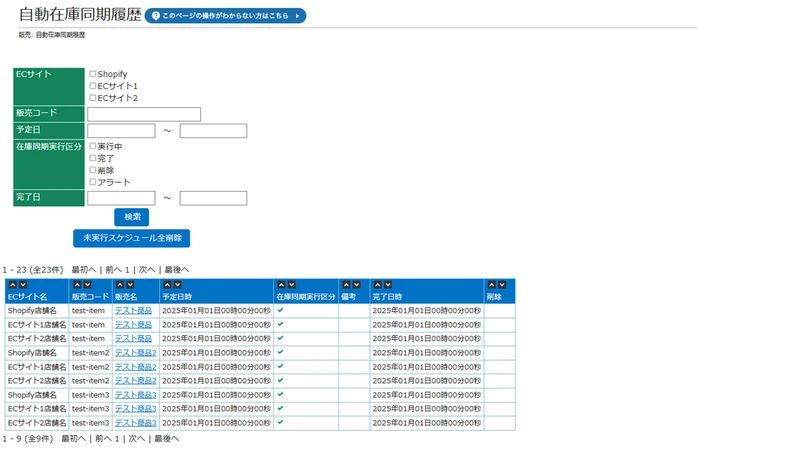Sort 在庫同期実行区分 column descending

click(x=291, y=285)
